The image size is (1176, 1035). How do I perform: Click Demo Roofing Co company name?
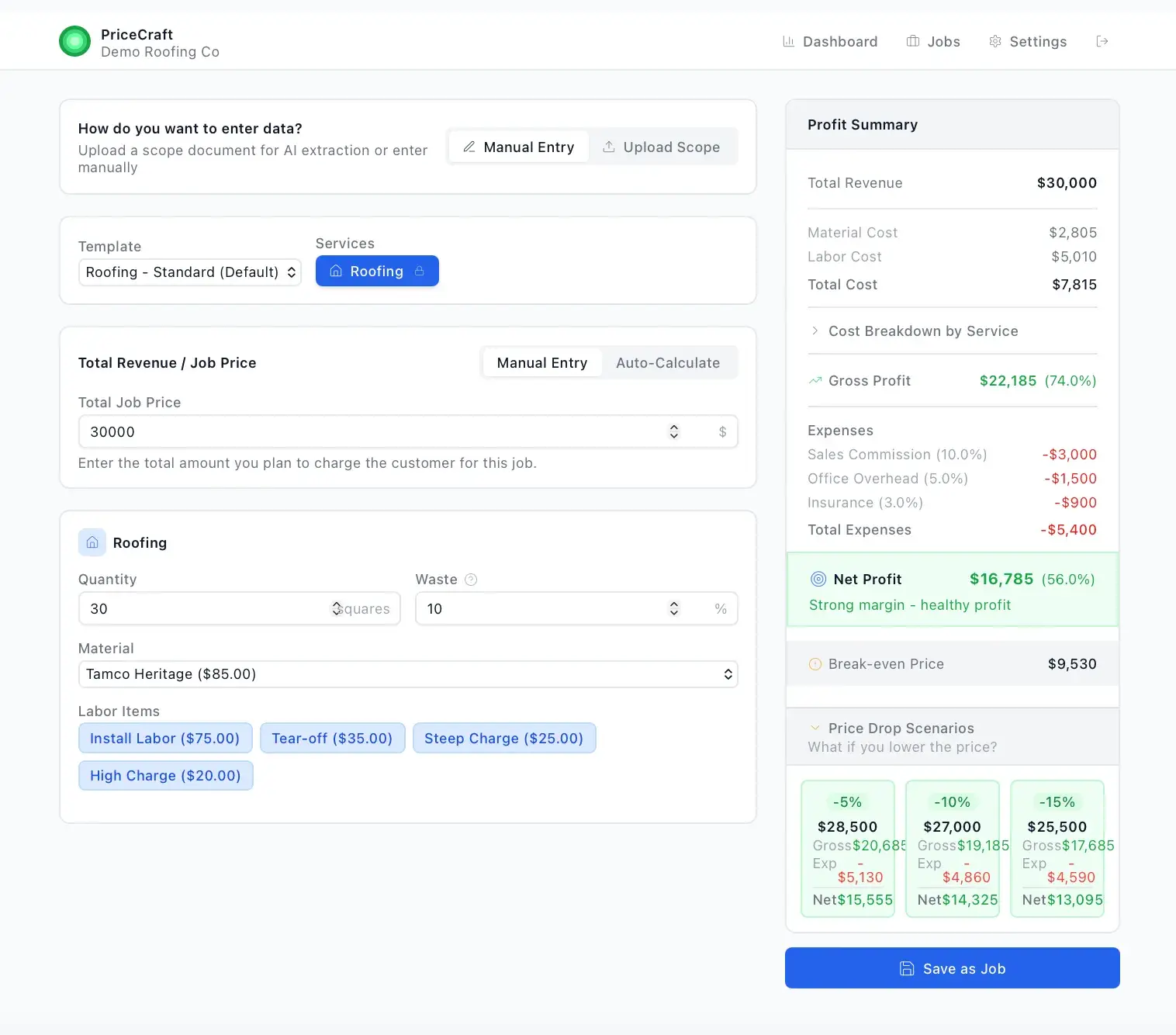pos(161,52)
